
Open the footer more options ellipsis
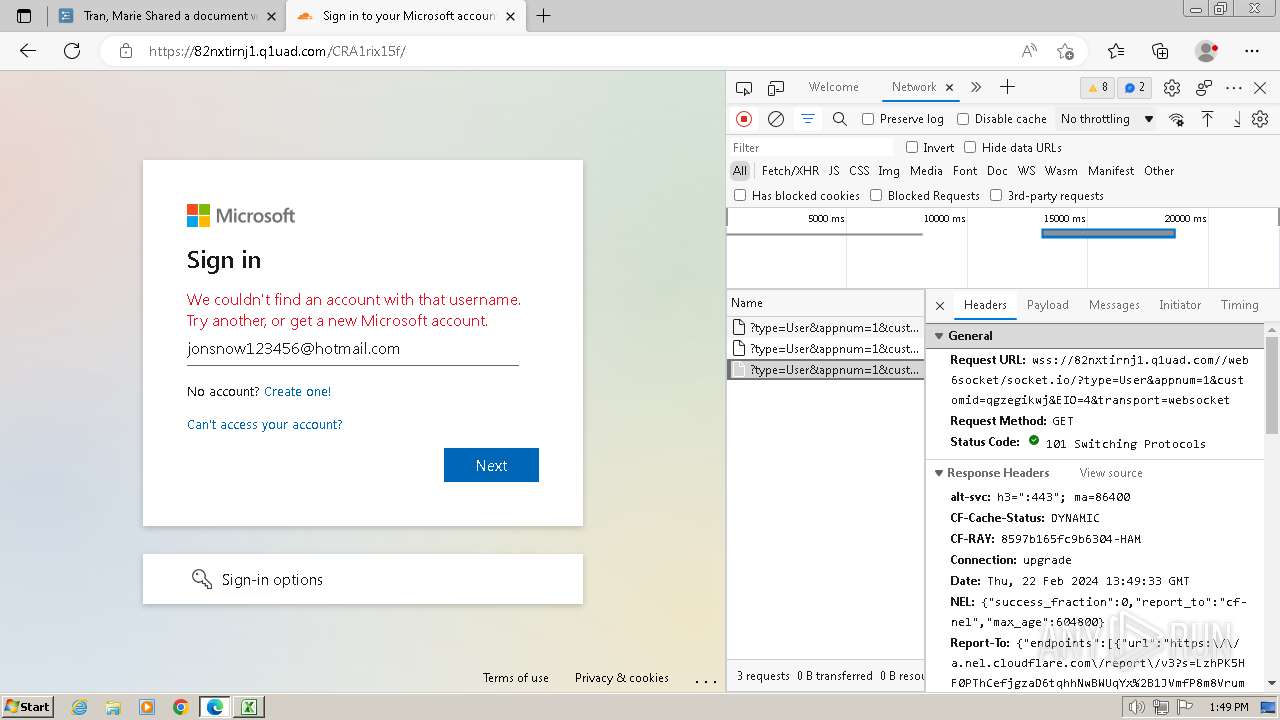coord(706,679)
